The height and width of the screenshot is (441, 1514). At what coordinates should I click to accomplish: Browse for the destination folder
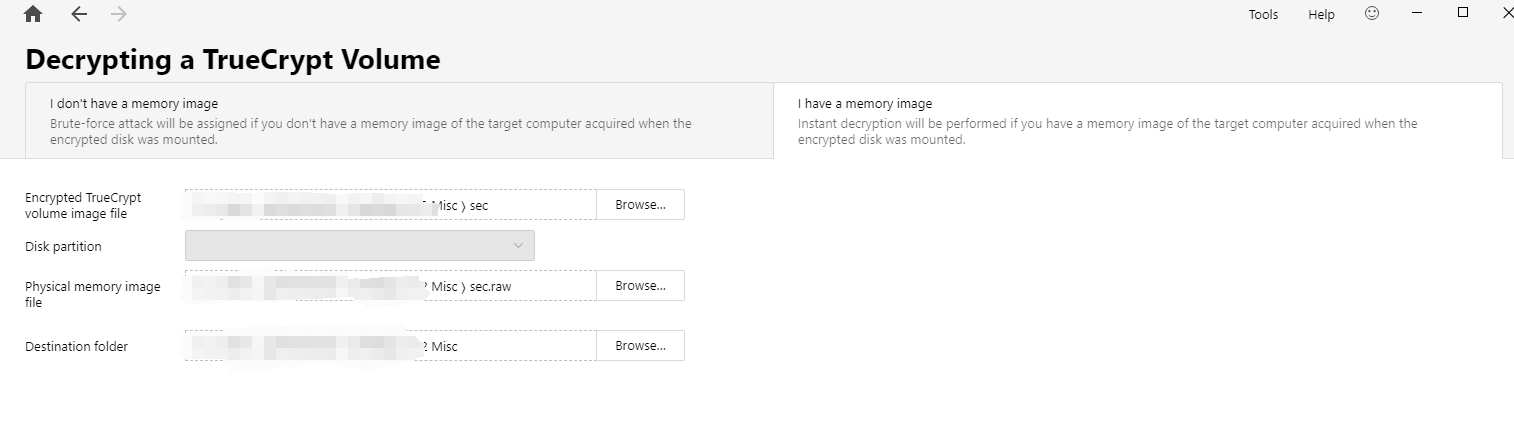[x=640, y=346]
